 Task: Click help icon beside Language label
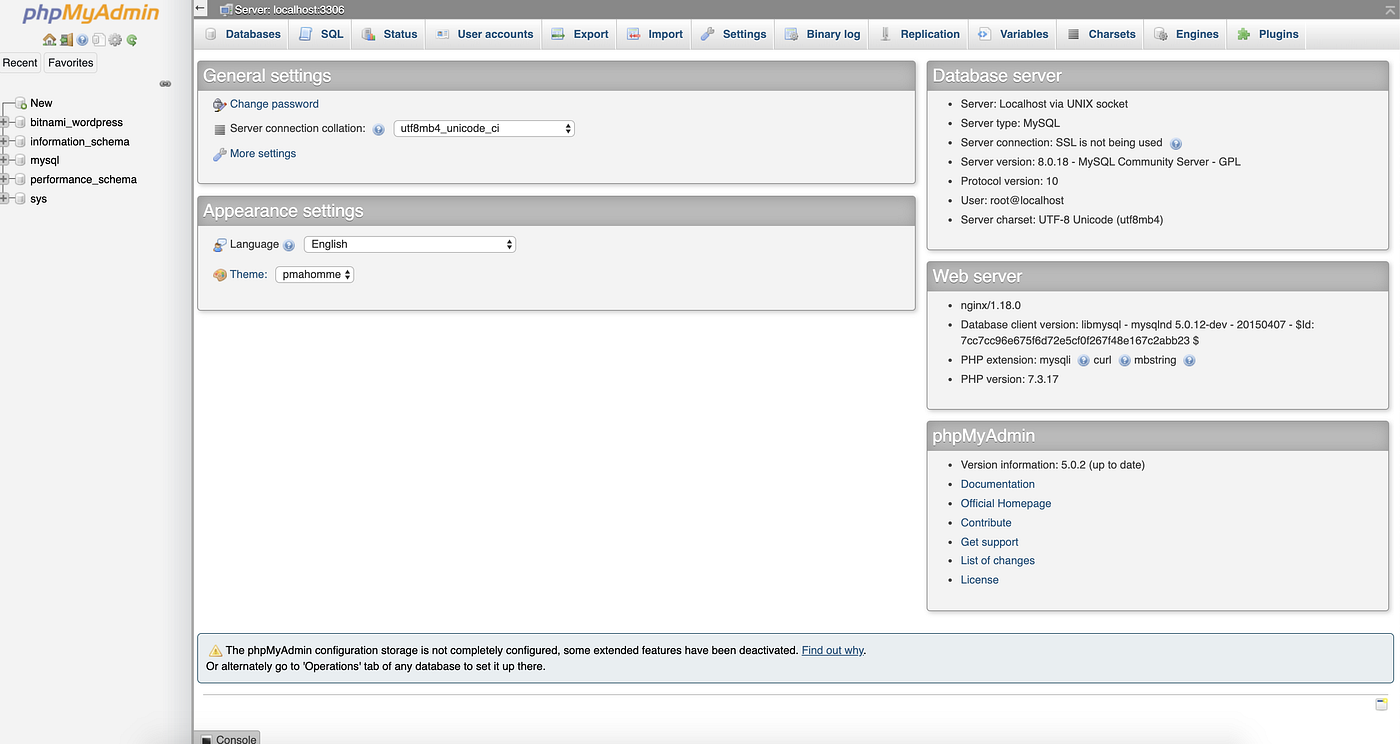289,245
